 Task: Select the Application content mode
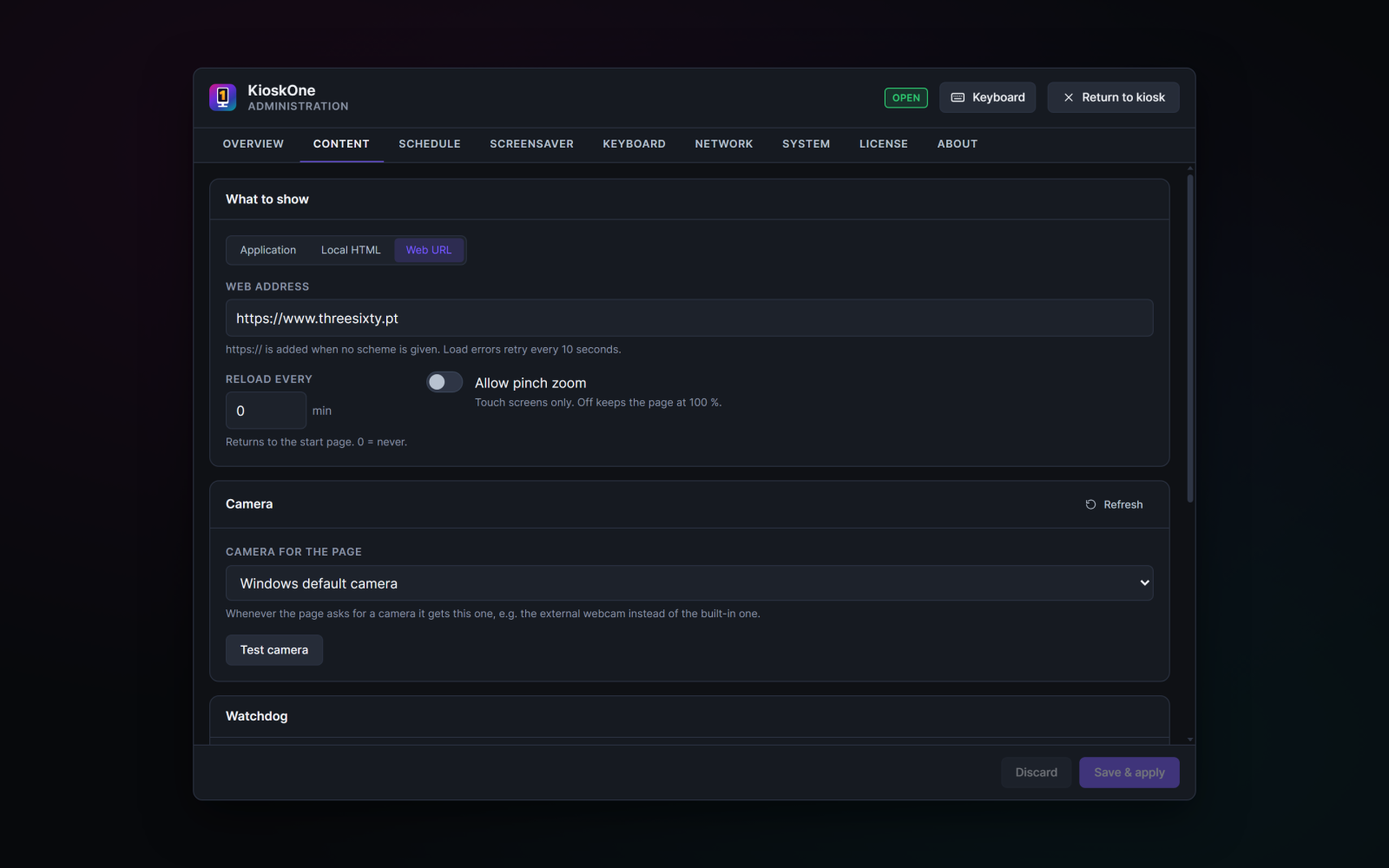tap(268, 250)
